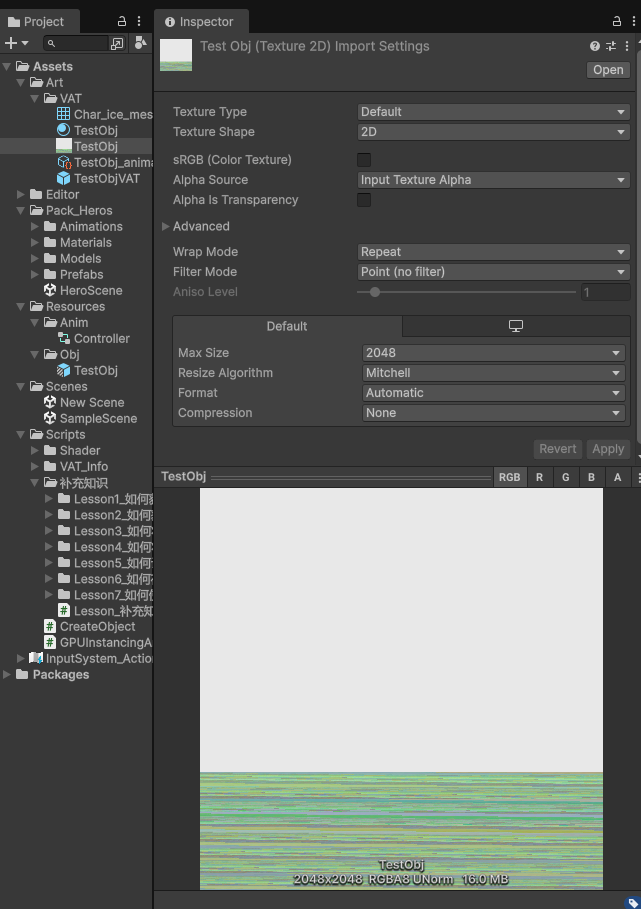Select the Default platform settings tab
The height and width of the screenshot is (909, 641).
[287, 326]
